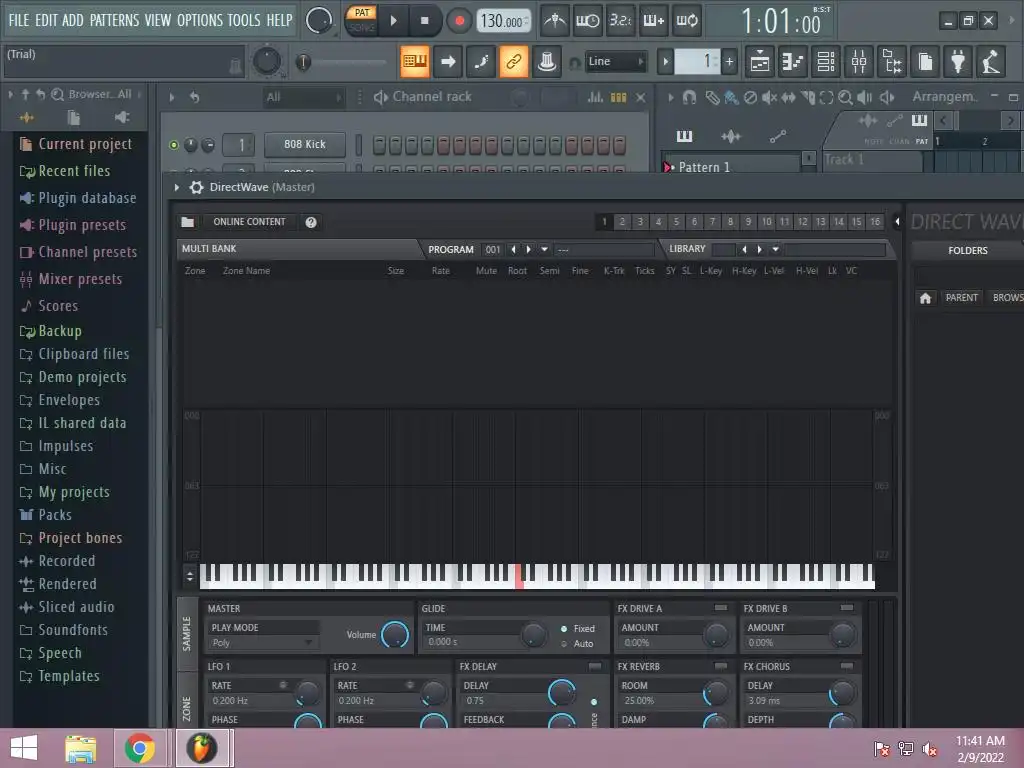
Task: Open the FILE menu
Action: point(19,20)
